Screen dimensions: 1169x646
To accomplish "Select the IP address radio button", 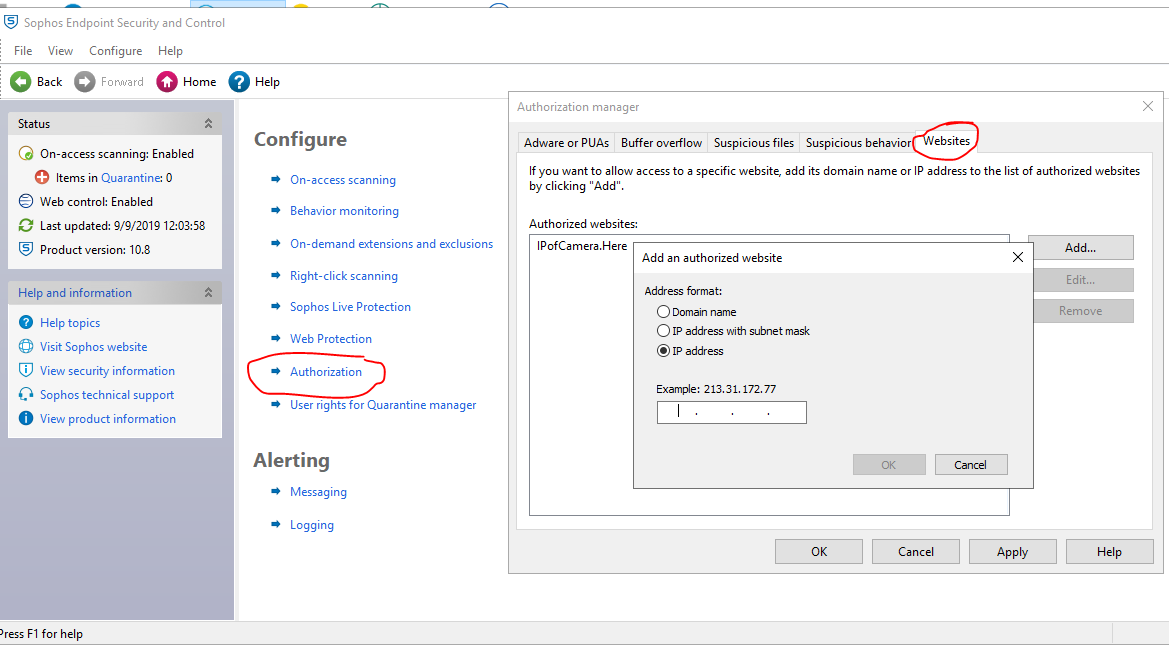I will [663, 351].
